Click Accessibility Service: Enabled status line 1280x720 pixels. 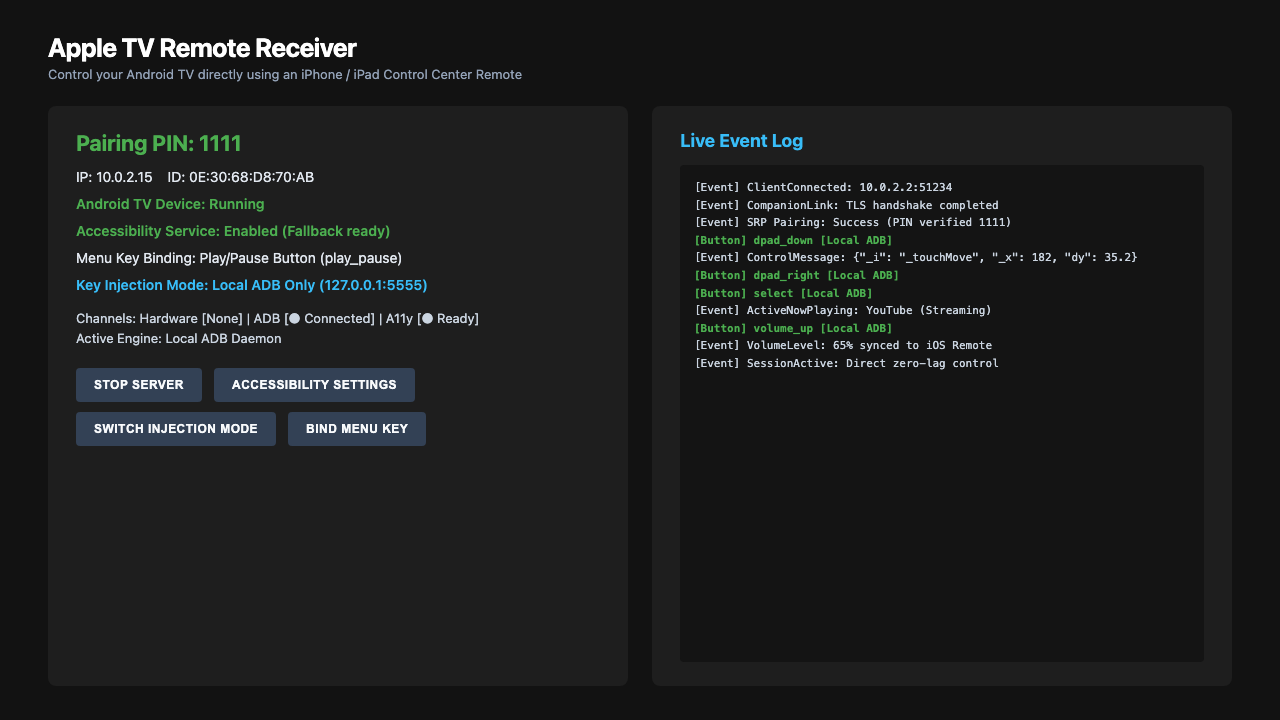click(x=233, y=231)
